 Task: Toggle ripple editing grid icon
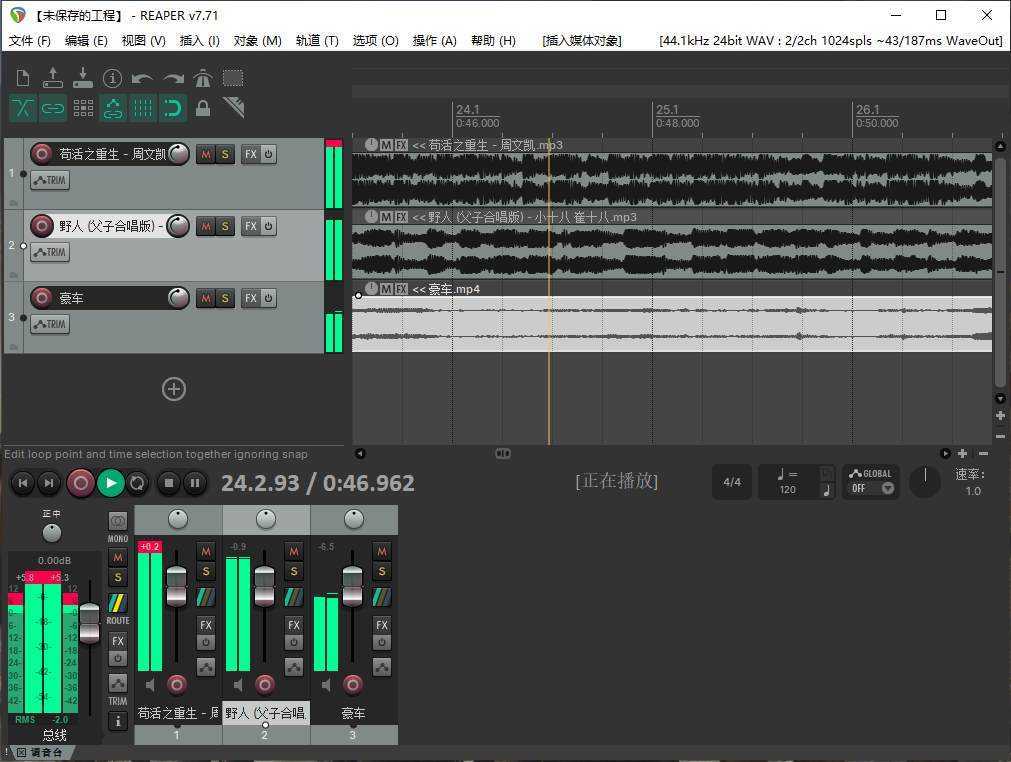coord(83,108)
